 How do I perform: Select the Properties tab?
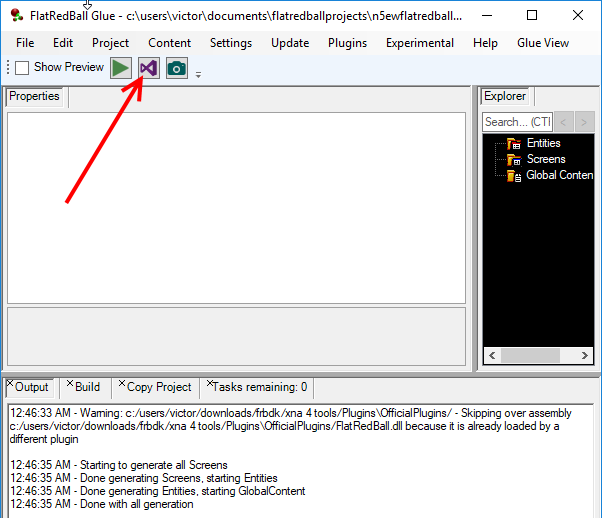[x=34, y=96]
